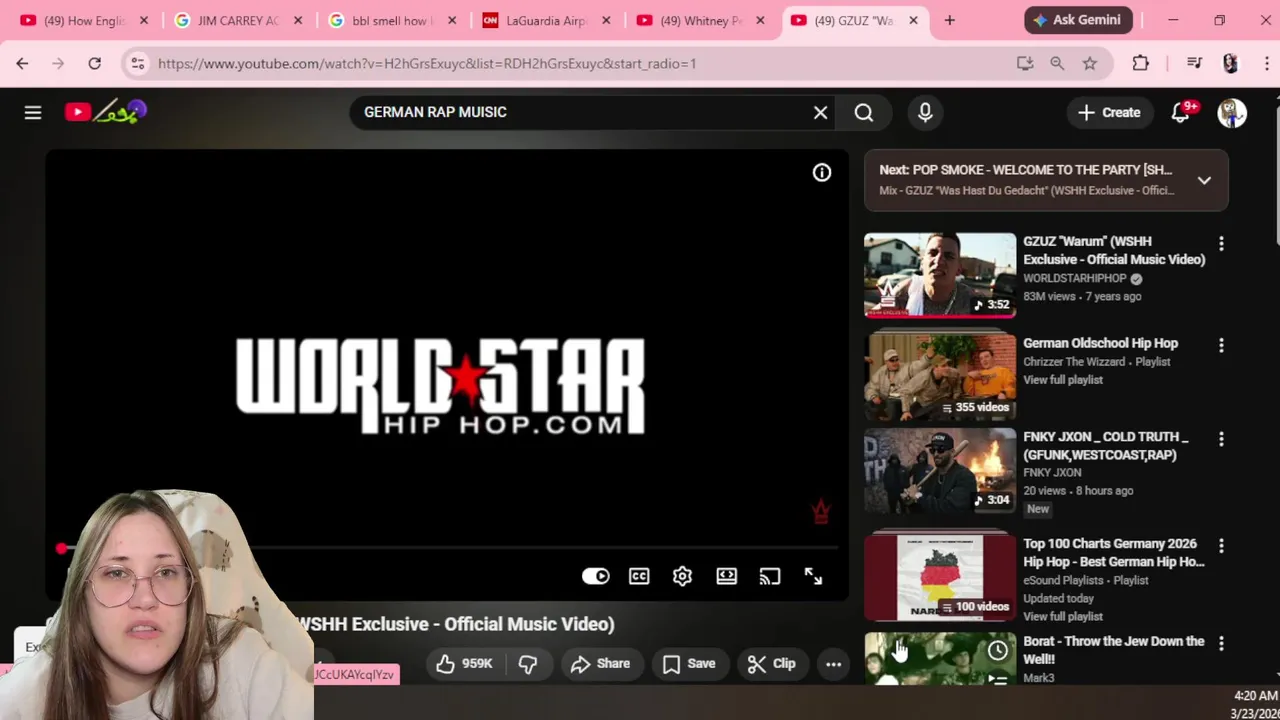Click FNKY JXON channel name
The height and width of the screenshot is (720, 1280).
point(1052,473)
